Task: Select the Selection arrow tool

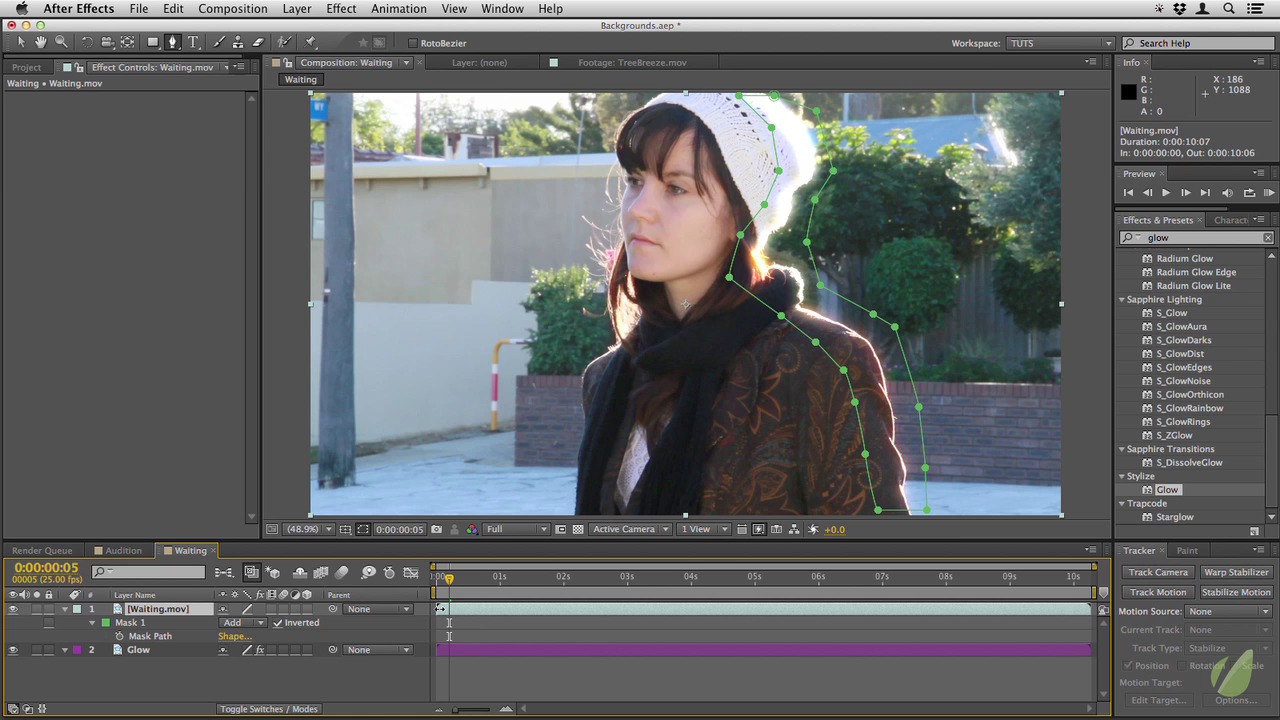Action: tap(20, 42)
